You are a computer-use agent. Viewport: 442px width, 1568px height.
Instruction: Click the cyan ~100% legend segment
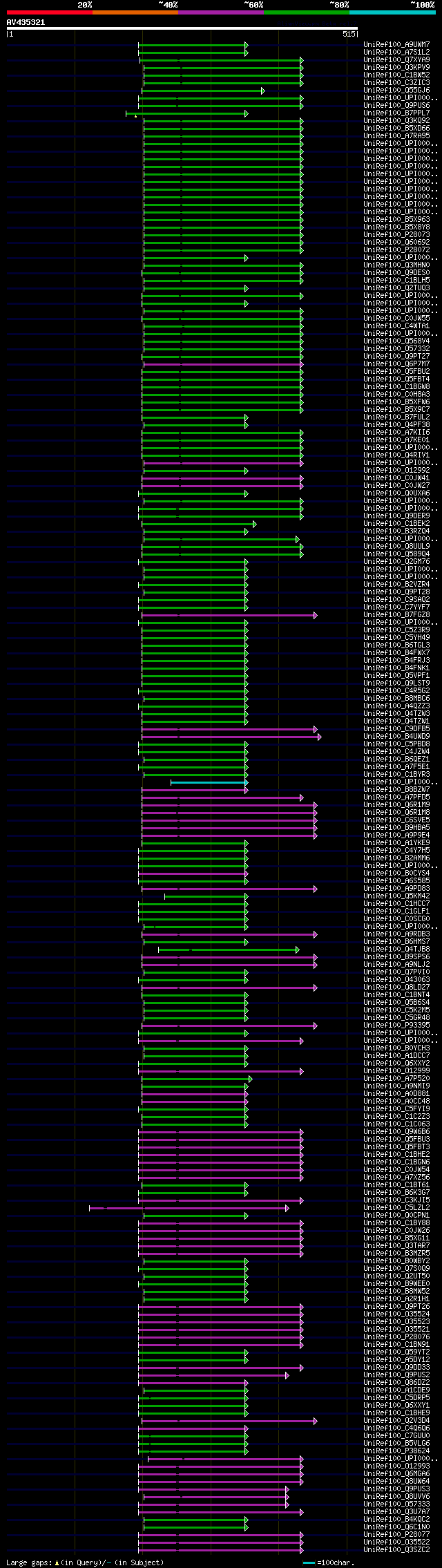click(x=392, y=12)
